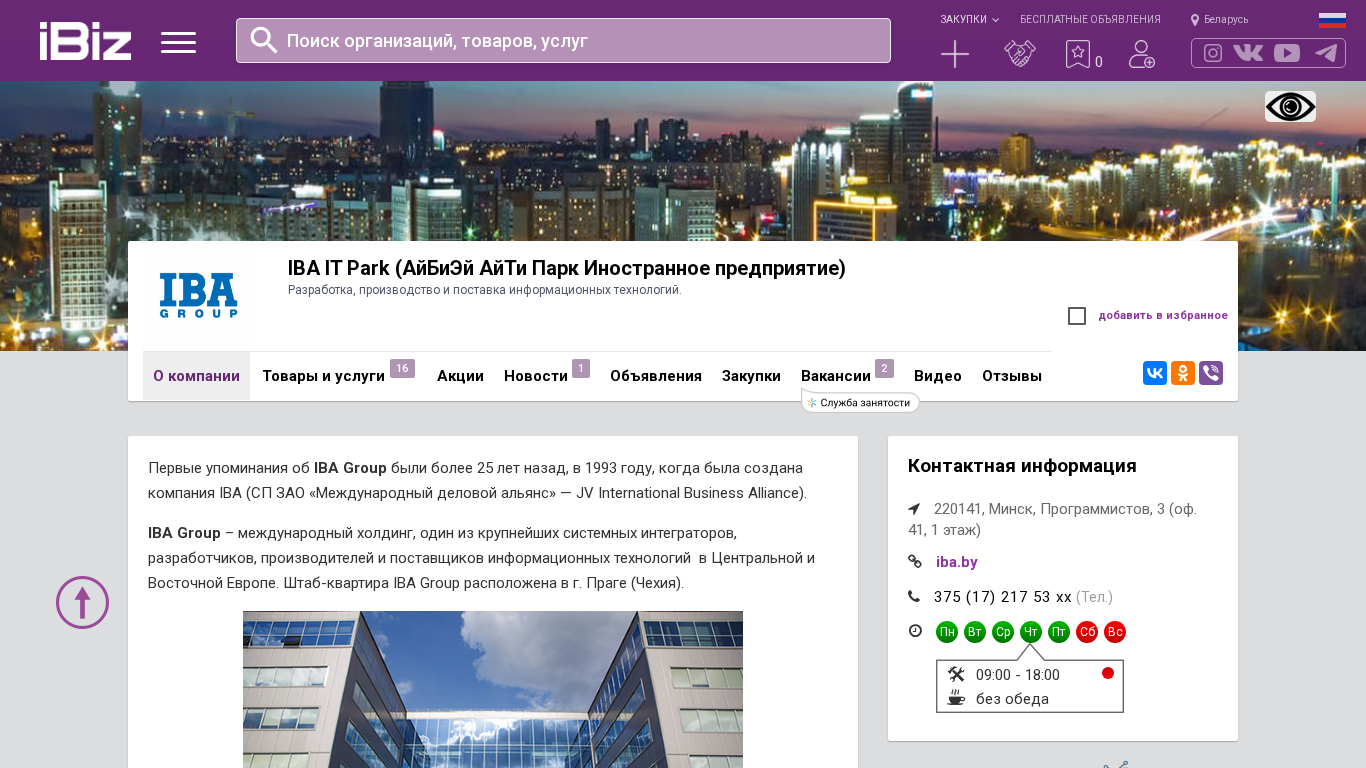Click the company title 'IBA IT Park'
1366x768 pixels.
(567, 268)
